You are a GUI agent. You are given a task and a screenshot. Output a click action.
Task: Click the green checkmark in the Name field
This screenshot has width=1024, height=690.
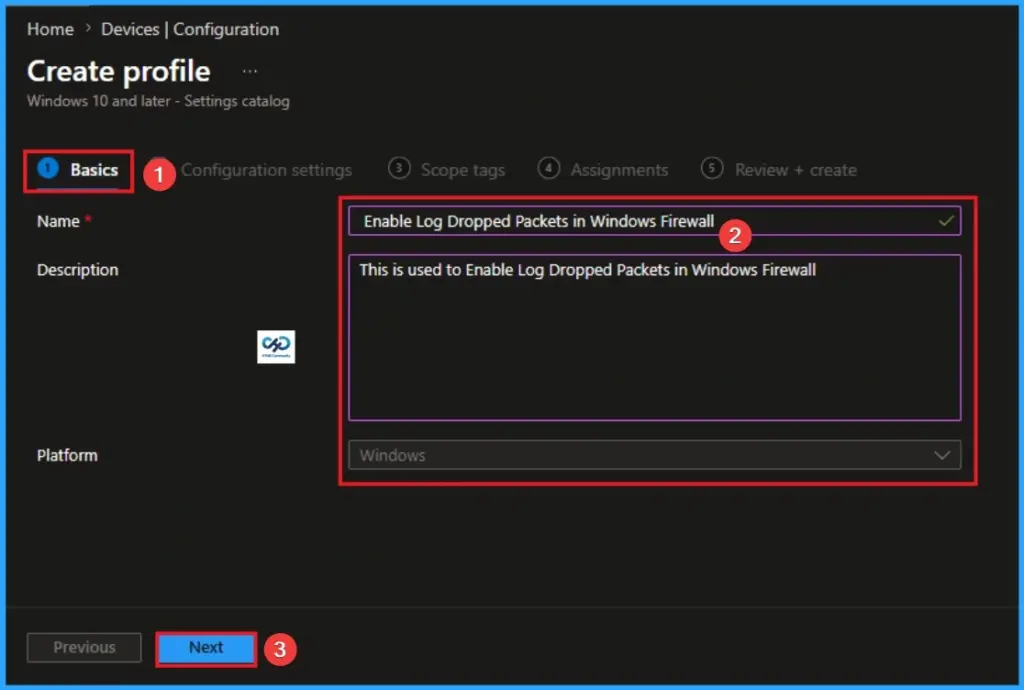pyautogui.click(x=945, y=221)
